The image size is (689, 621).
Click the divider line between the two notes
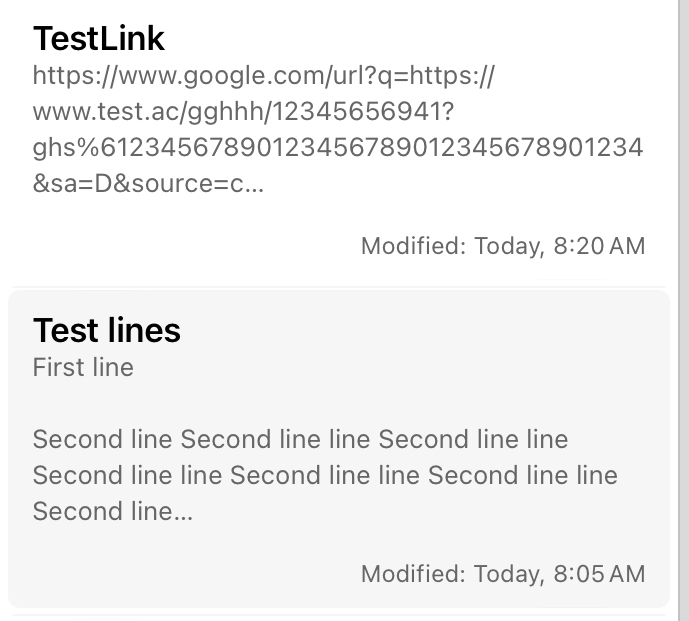click(338, 287)
